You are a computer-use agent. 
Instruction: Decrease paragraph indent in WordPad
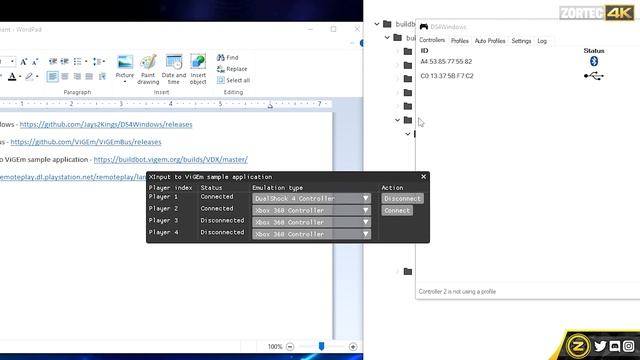pos(53,62)
